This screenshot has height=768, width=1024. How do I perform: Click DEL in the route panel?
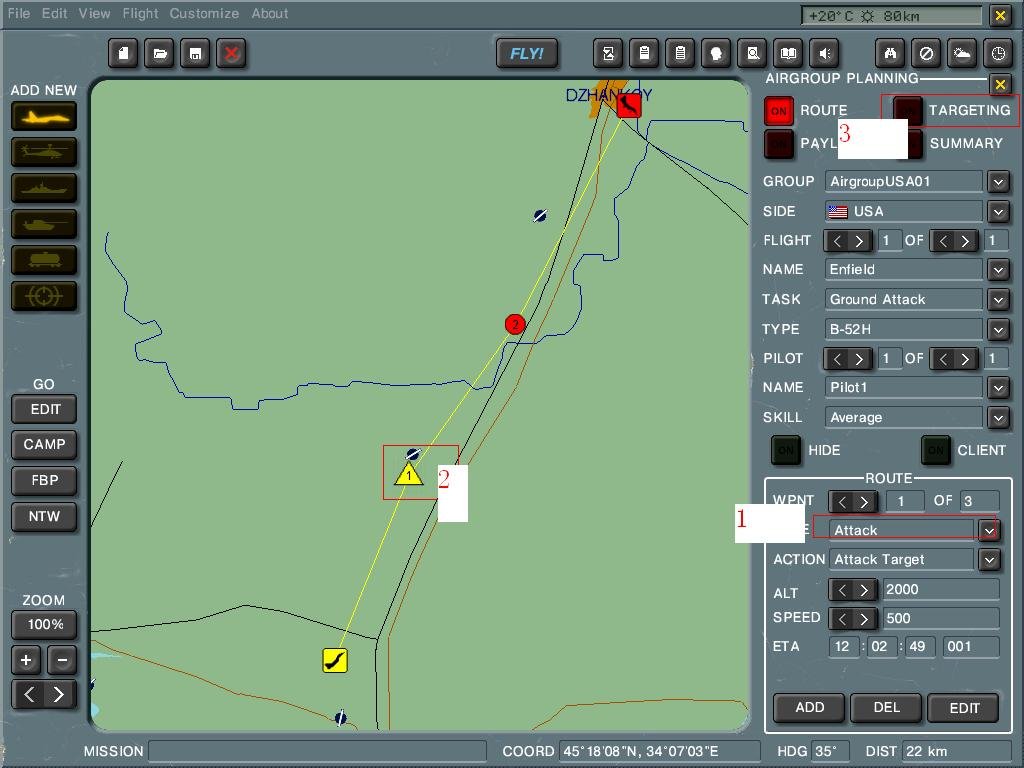coord(886,708)
